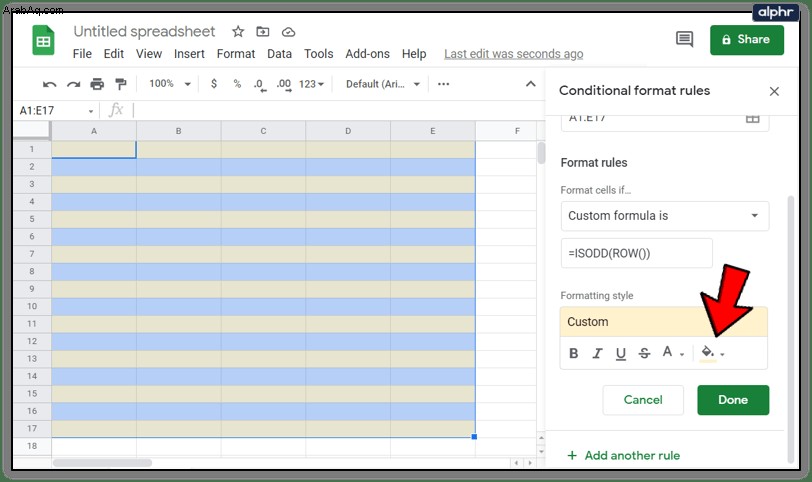812x482 pixels.
Task: Click the Print icon
Action: 97,84
